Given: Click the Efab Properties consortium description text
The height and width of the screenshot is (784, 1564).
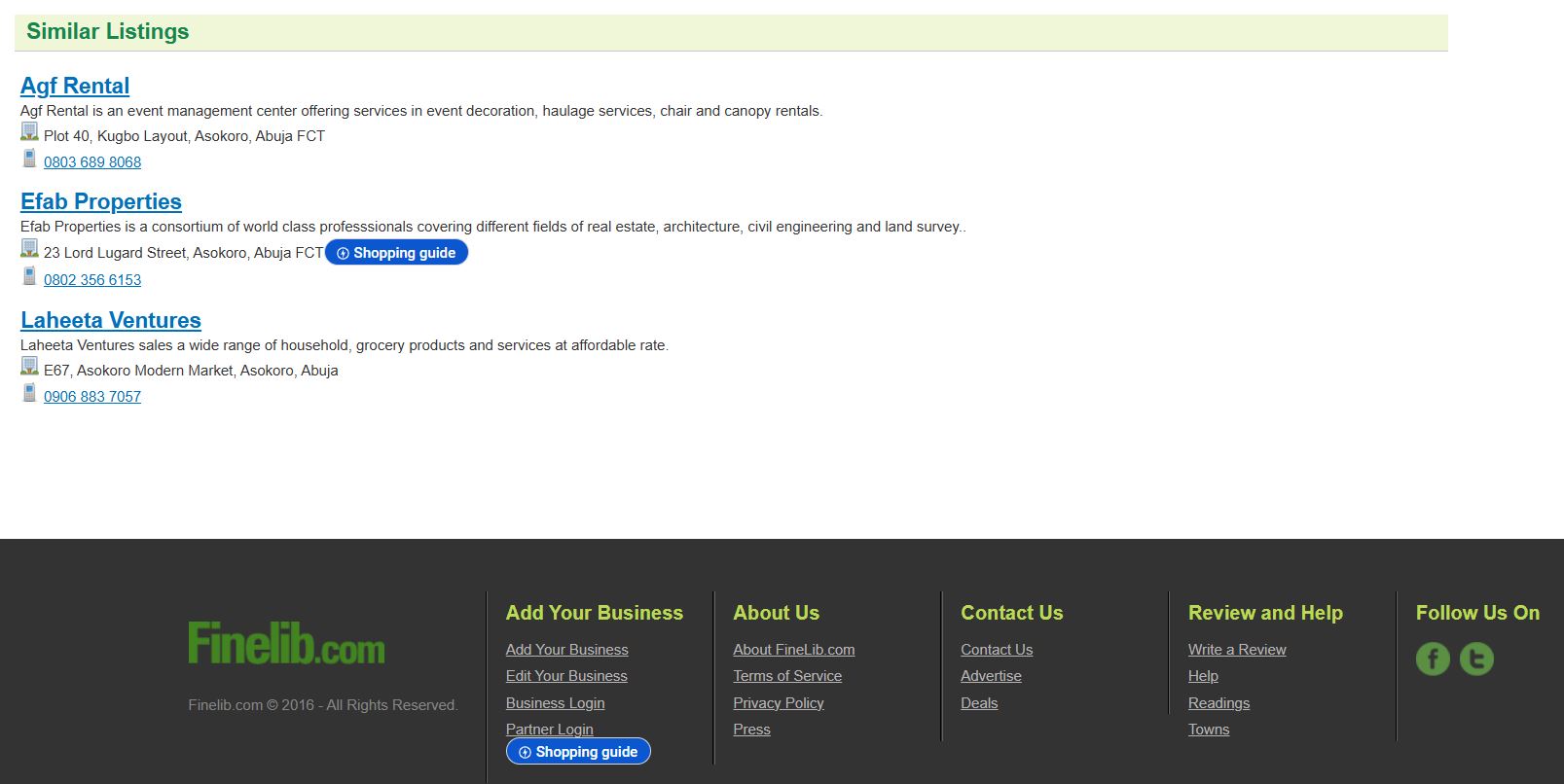Looking at the screenshot, I should (x=493, y=227).
